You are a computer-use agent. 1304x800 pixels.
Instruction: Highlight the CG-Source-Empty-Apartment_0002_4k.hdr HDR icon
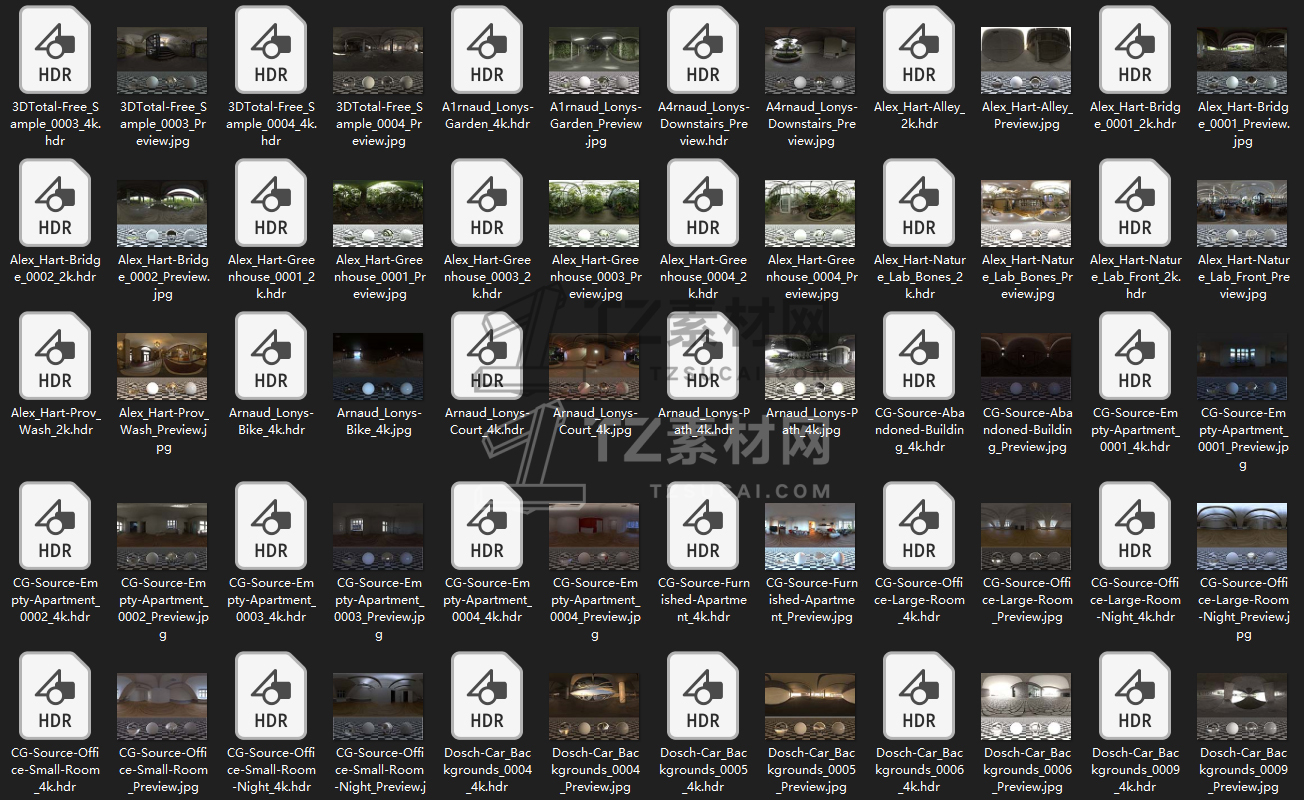point(55,526)
